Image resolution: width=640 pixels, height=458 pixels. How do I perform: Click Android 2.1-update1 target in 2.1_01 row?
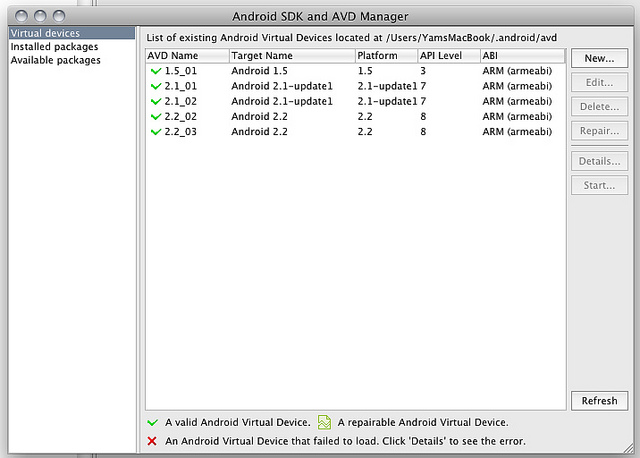pyautogui.click(x=282, y=86)
